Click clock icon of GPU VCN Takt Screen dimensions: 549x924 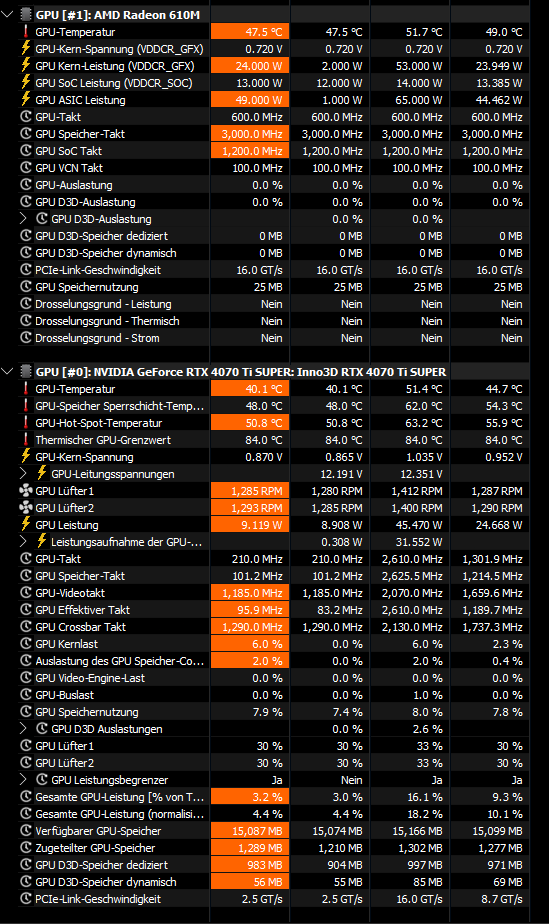click(25, 168)
